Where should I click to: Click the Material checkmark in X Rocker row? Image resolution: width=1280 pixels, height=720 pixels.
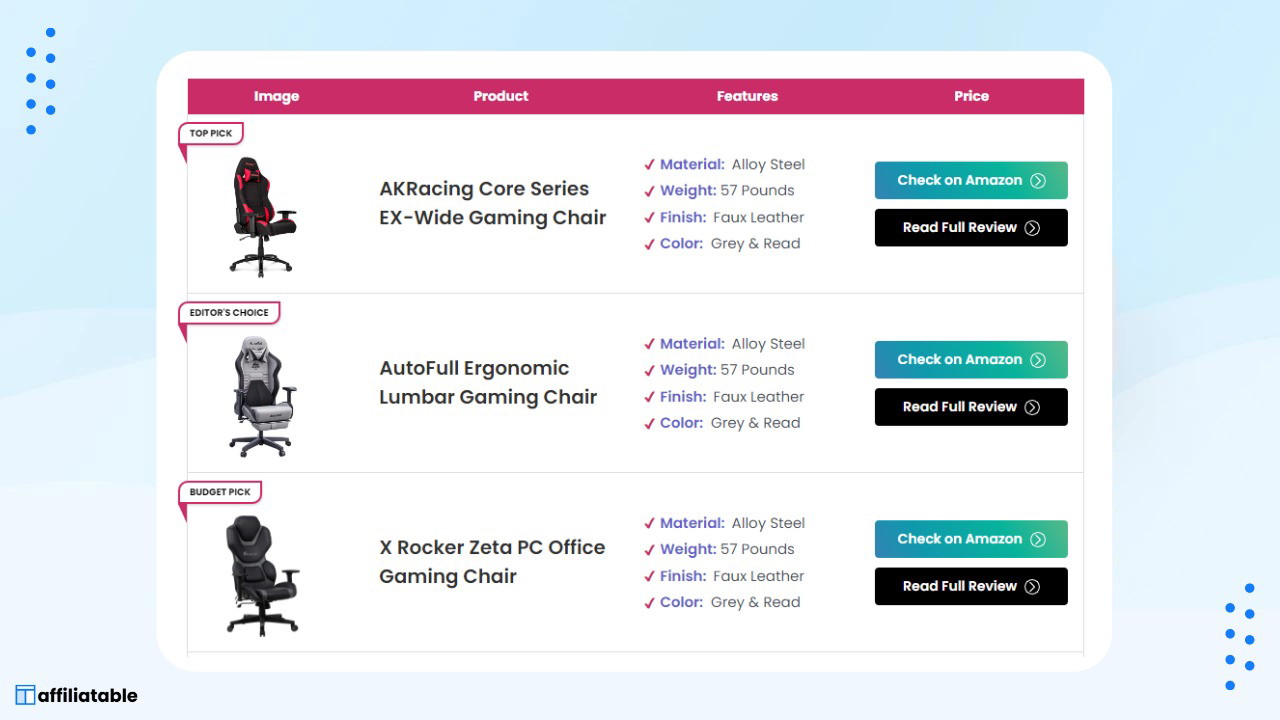(650, 523)
